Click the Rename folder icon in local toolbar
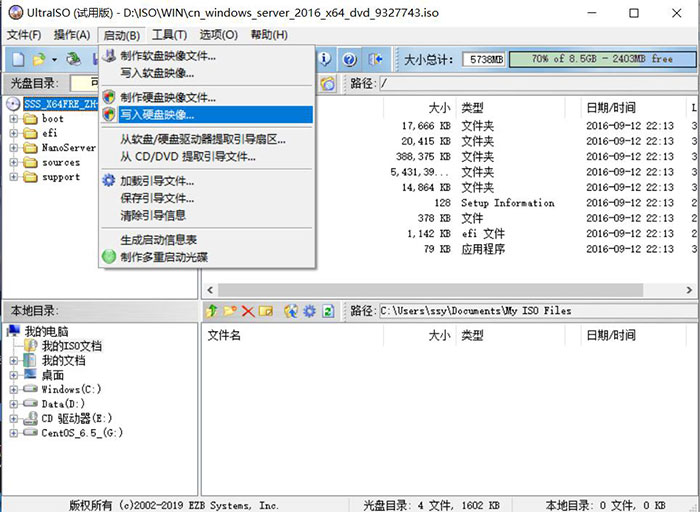Image resolution: width=700 pixels, height=512 pixels. [266, 311]
